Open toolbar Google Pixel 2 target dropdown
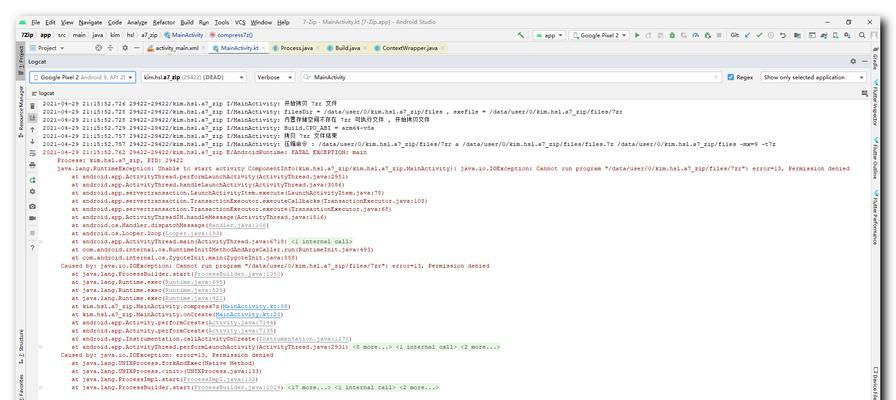Image resolution: width=896 pixels, height=400 pixels. tap(599, 35)
